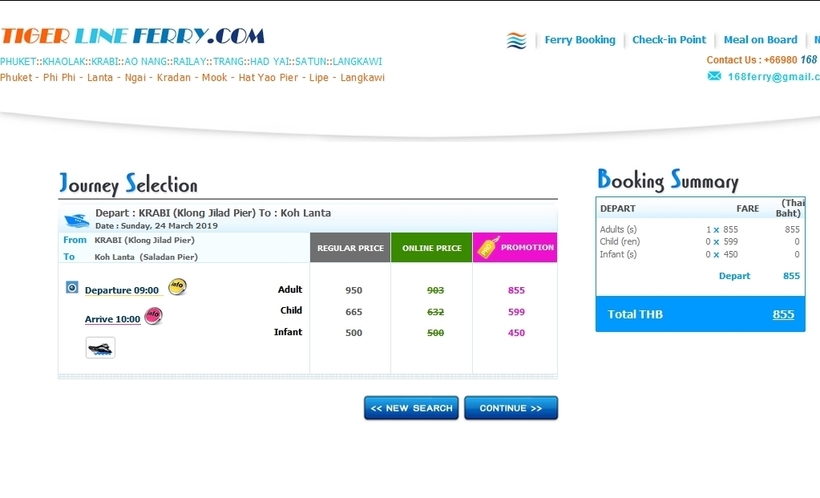Viewport: 820px width, 498px height.
Task: Click the envelope email icon
Action: pyautogui.click(x=714, y=76)
